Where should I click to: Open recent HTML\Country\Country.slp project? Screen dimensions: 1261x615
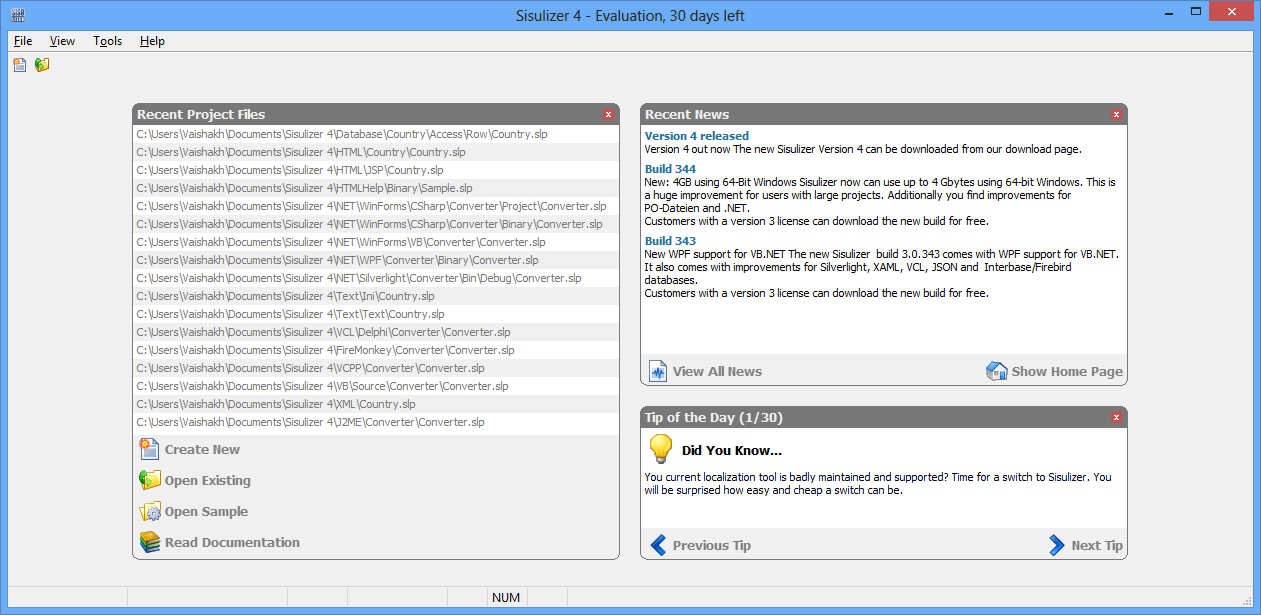pyautogui.click(x=376, y=152)
